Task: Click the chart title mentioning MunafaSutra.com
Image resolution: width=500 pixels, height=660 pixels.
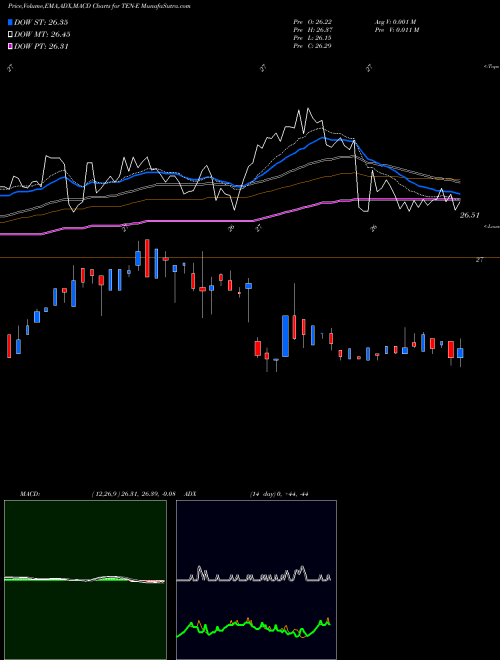Action: click(x=99, y=6)
